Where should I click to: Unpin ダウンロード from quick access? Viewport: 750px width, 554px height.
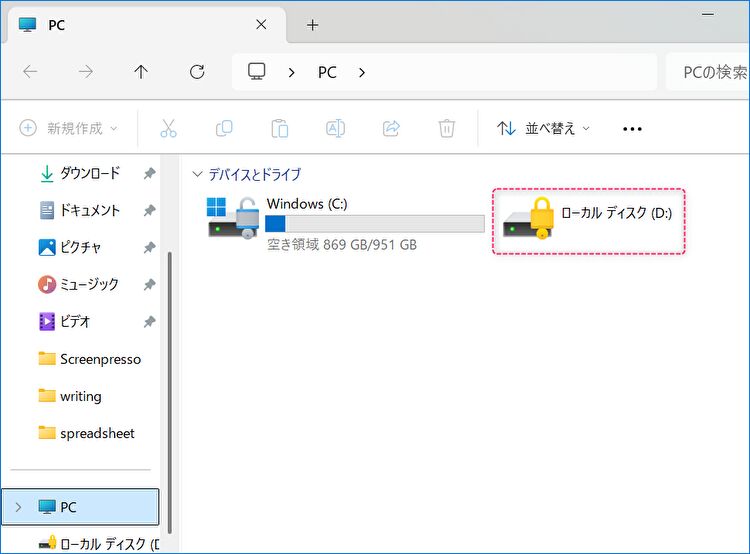tap(149, 173)
